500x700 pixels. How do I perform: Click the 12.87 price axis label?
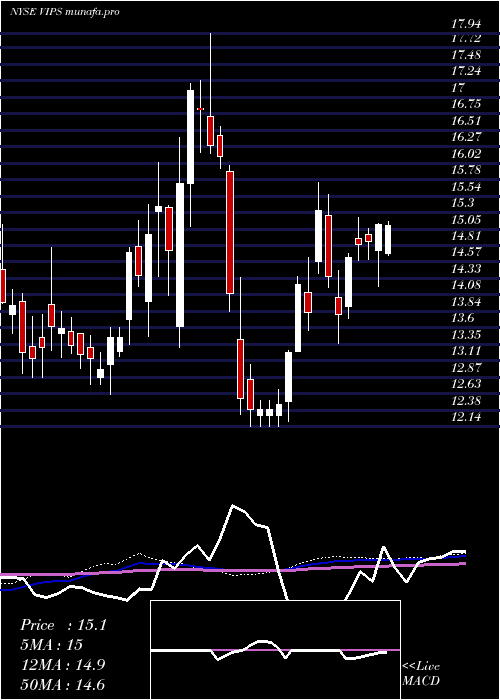tap(466, 368)
